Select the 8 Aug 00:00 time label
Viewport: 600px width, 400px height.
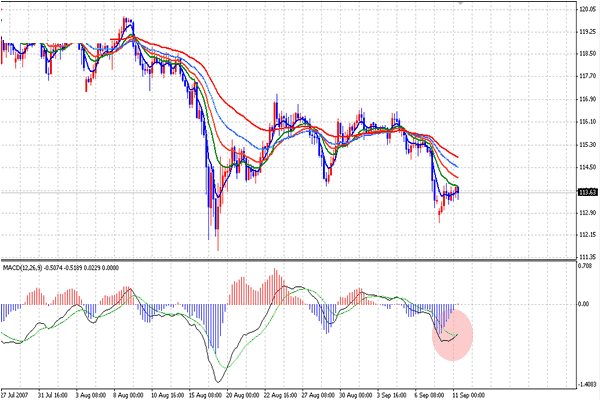[128, 395]
